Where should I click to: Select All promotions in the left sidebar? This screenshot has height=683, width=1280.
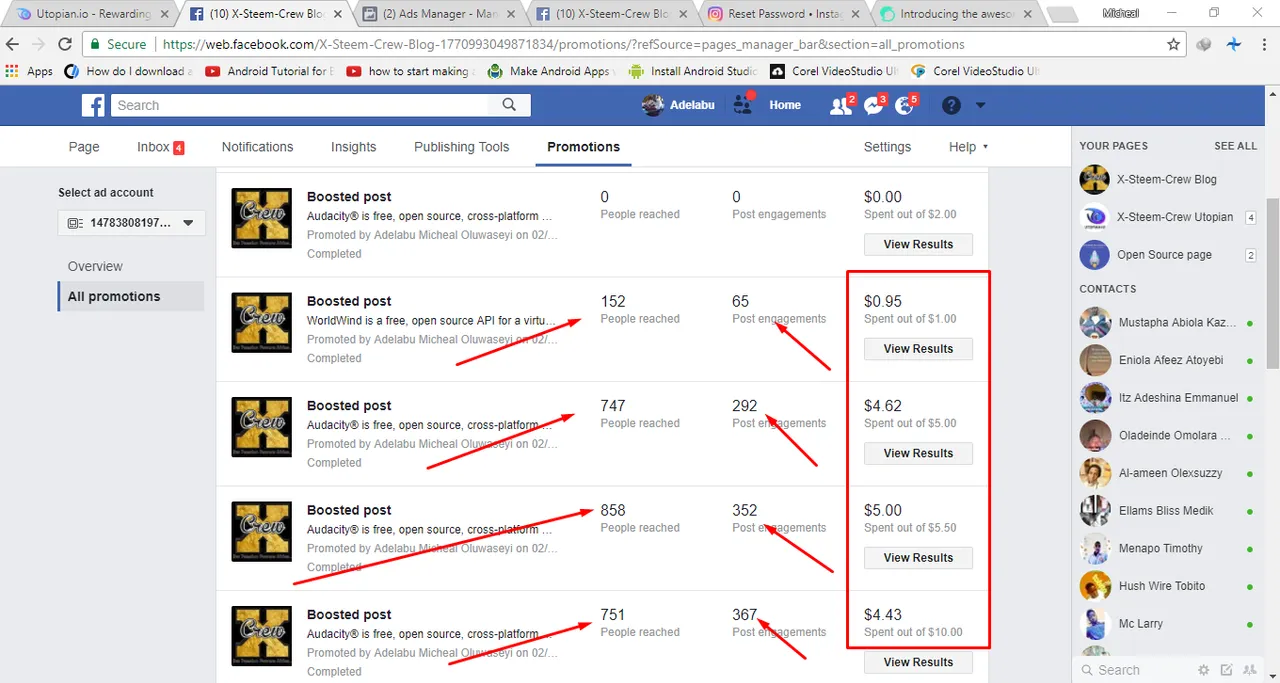pyautogui.click(x=131, y=296)
